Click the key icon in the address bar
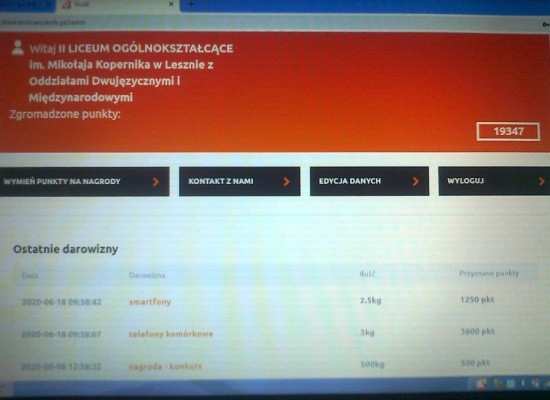550x400 pixels. [x=546, y=24]
